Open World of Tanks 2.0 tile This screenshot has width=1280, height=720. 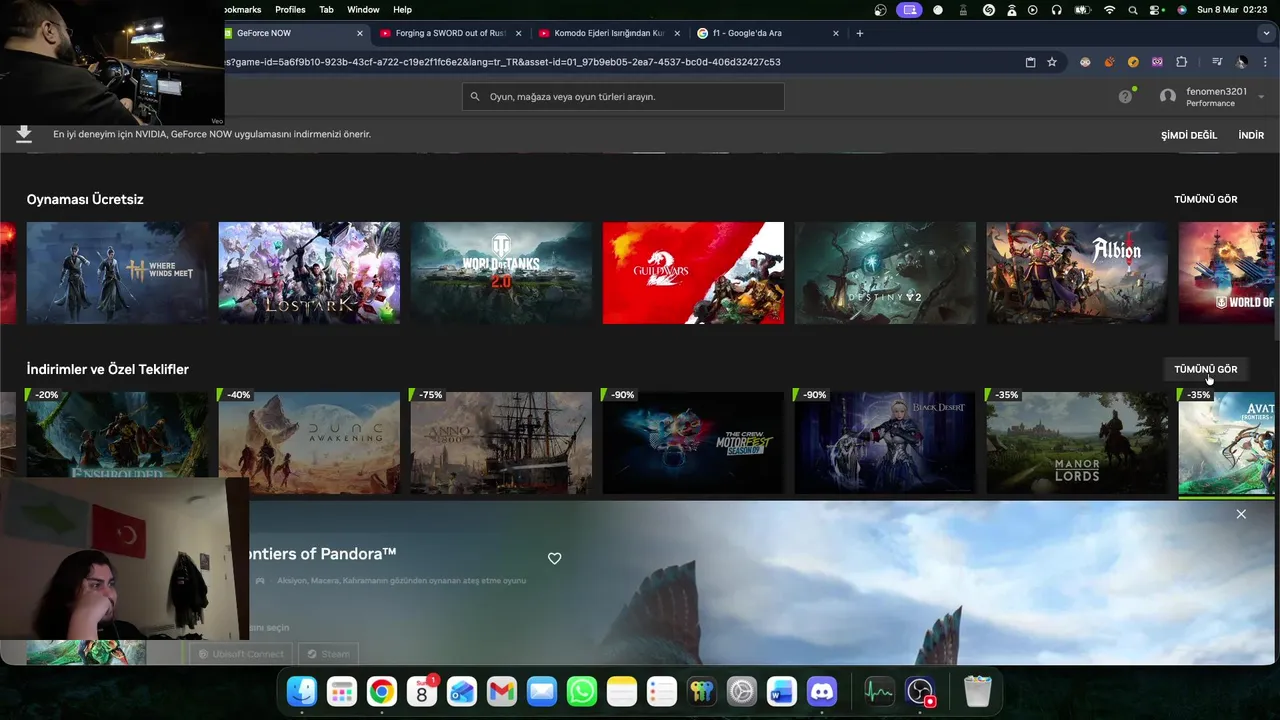[501, 273]
